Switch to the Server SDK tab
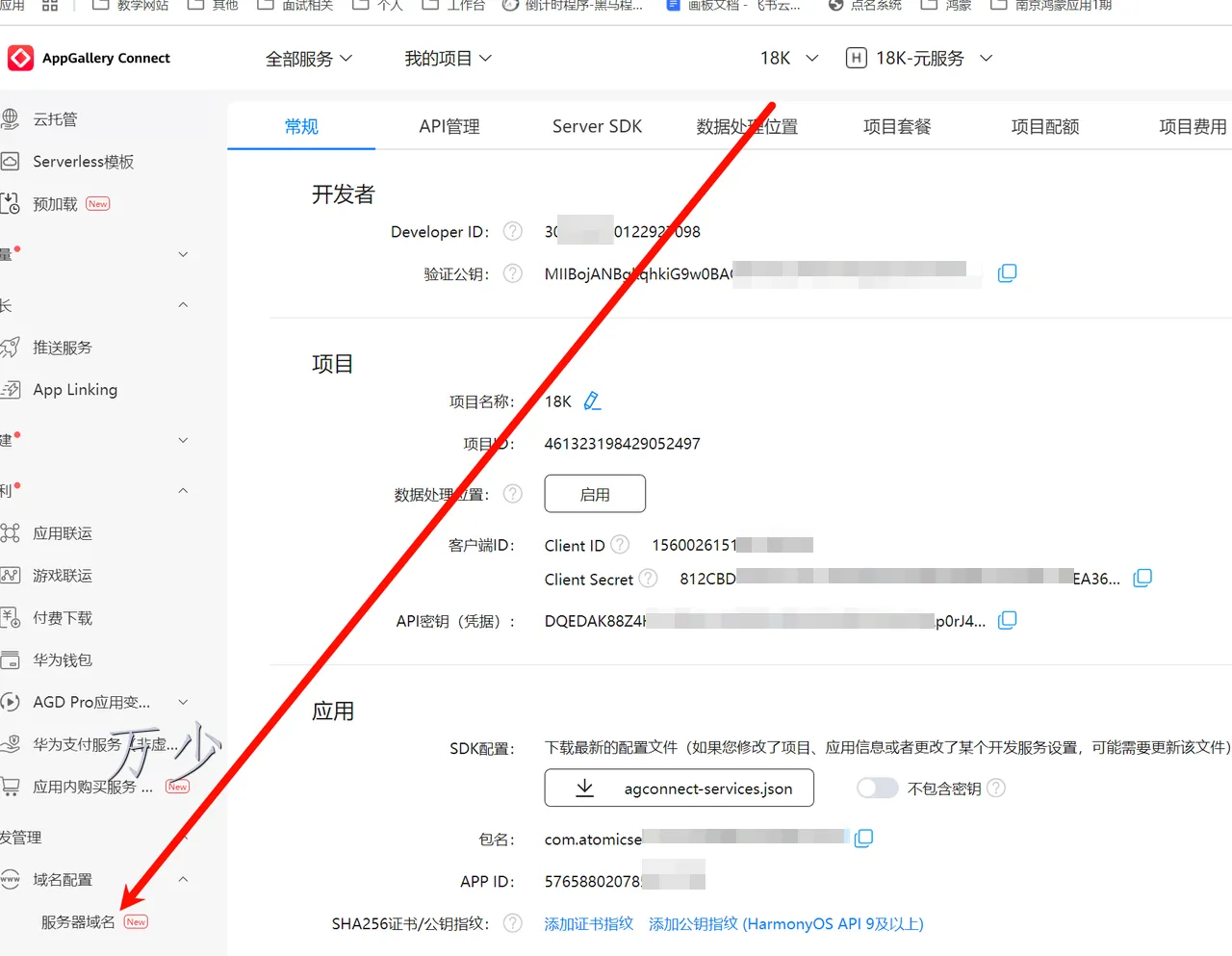The height and width of the screenshot is (956, 1232). [597, 126]
